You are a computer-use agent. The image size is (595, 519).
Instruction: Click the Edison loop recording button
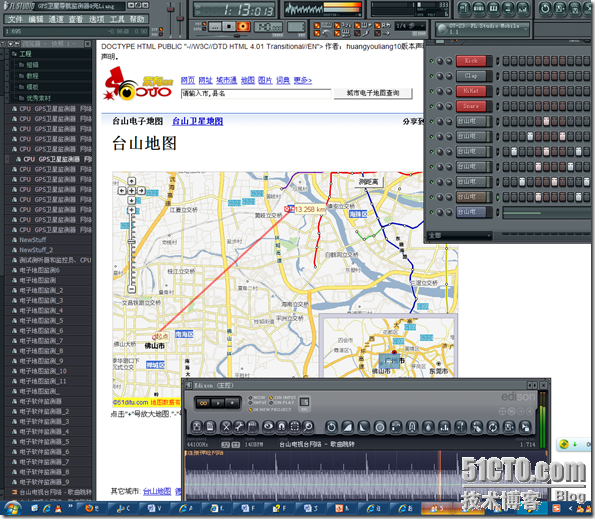(x=203, y=403)
